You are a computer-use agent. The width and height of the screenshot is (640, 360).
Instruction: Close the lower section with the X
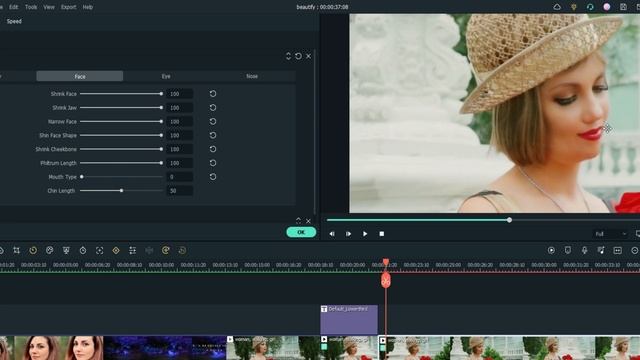point(309,221)
